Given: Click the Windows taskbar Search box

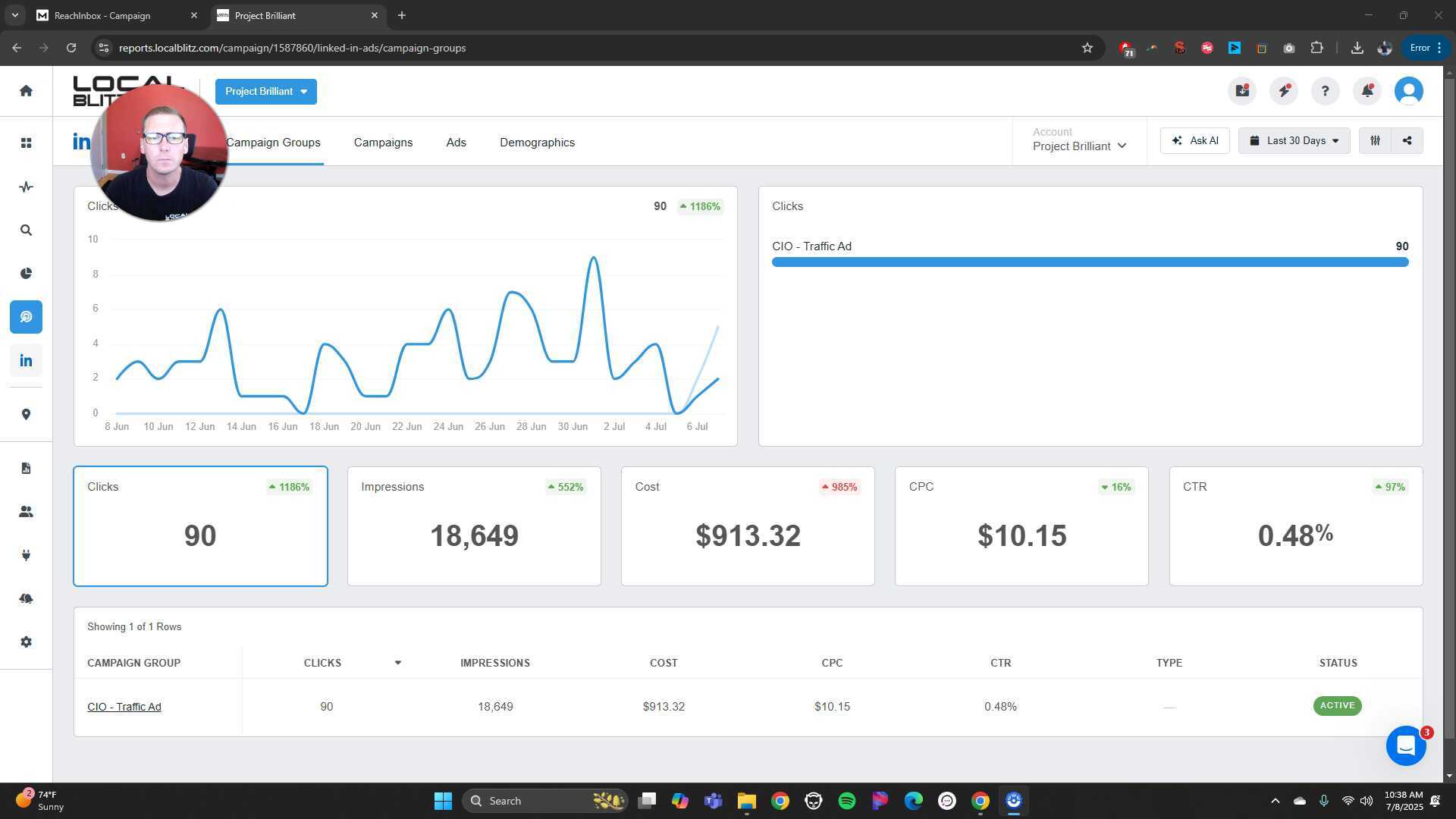Looking at the screenshot, I should [x=544, y=801].
